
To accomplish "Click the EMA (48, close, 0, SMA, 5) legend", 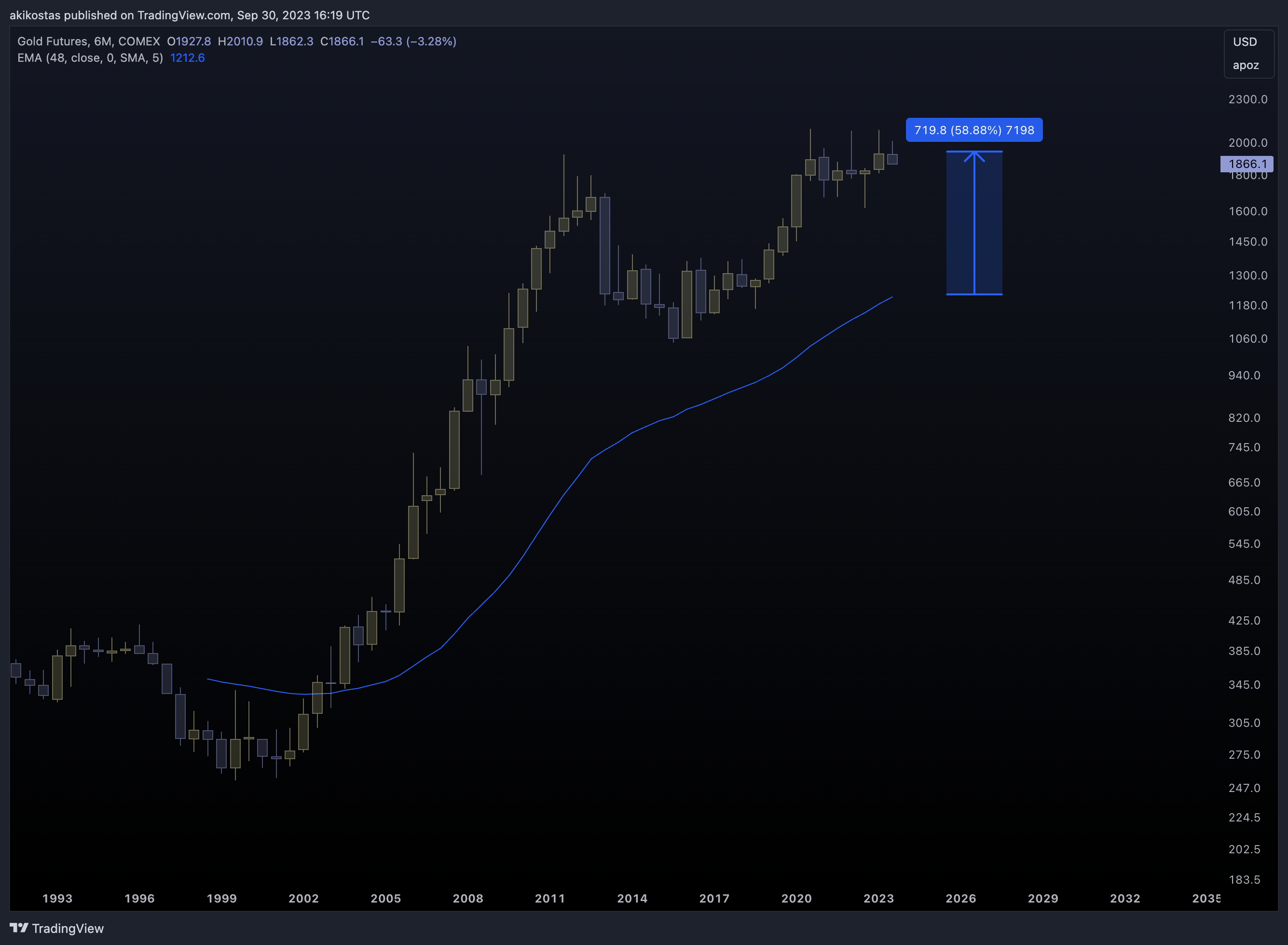I will tap(90, 58).
